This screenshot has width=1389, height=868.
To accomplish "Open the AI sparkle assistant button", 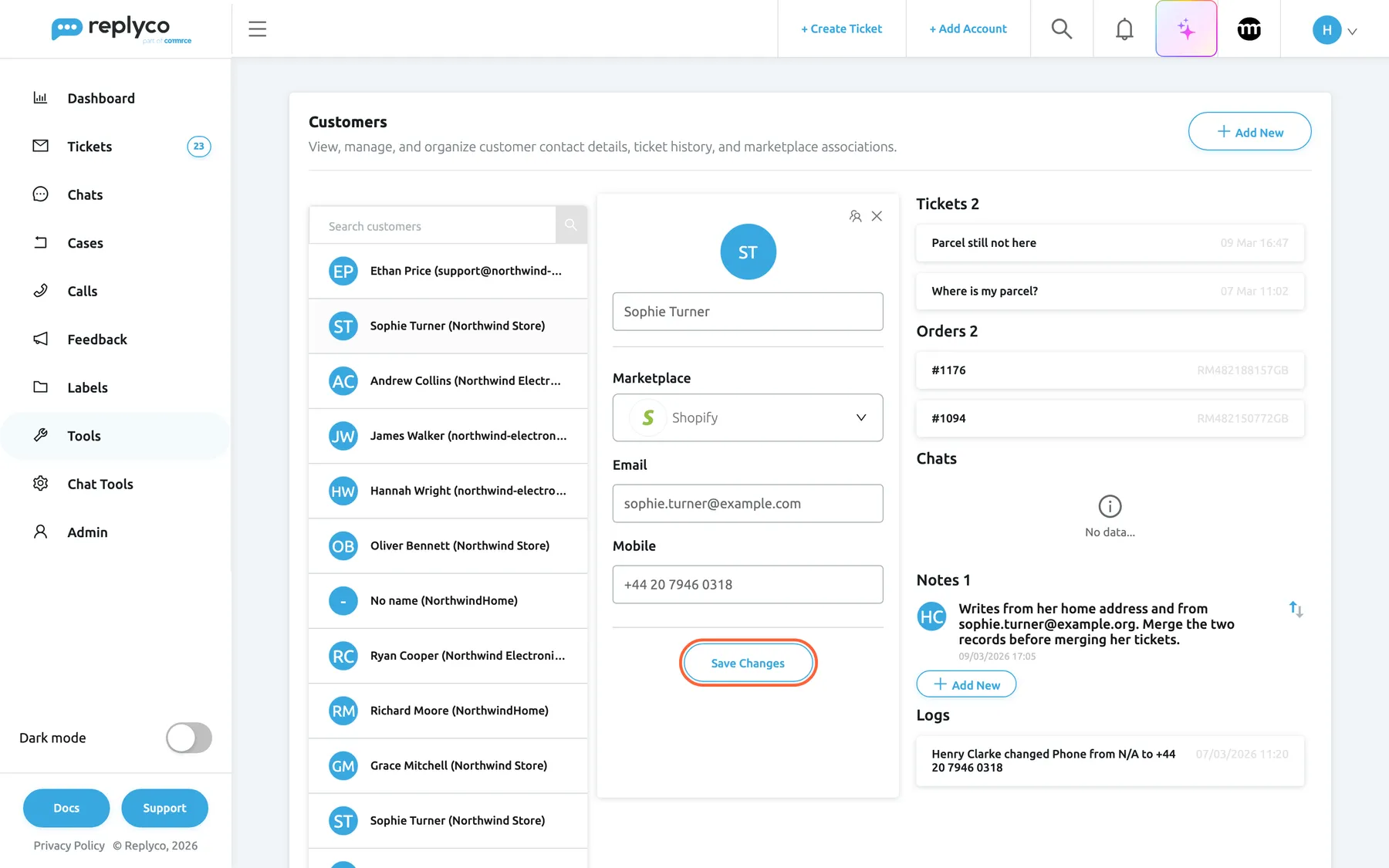I will pyautogui.click(x=1186, y=29).
